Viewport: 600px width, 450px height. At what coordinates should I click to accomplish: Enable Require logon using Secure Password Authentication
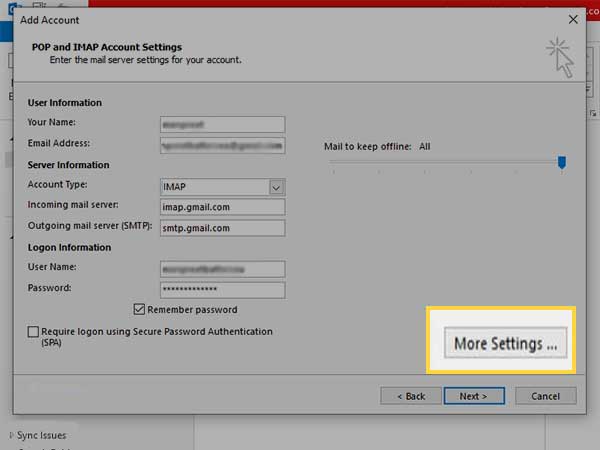[33, 331]
